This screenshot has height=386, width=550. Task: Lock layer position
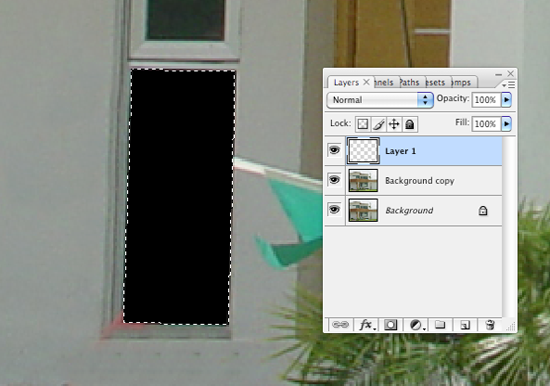pyautogui.click(x=394, y=124)
